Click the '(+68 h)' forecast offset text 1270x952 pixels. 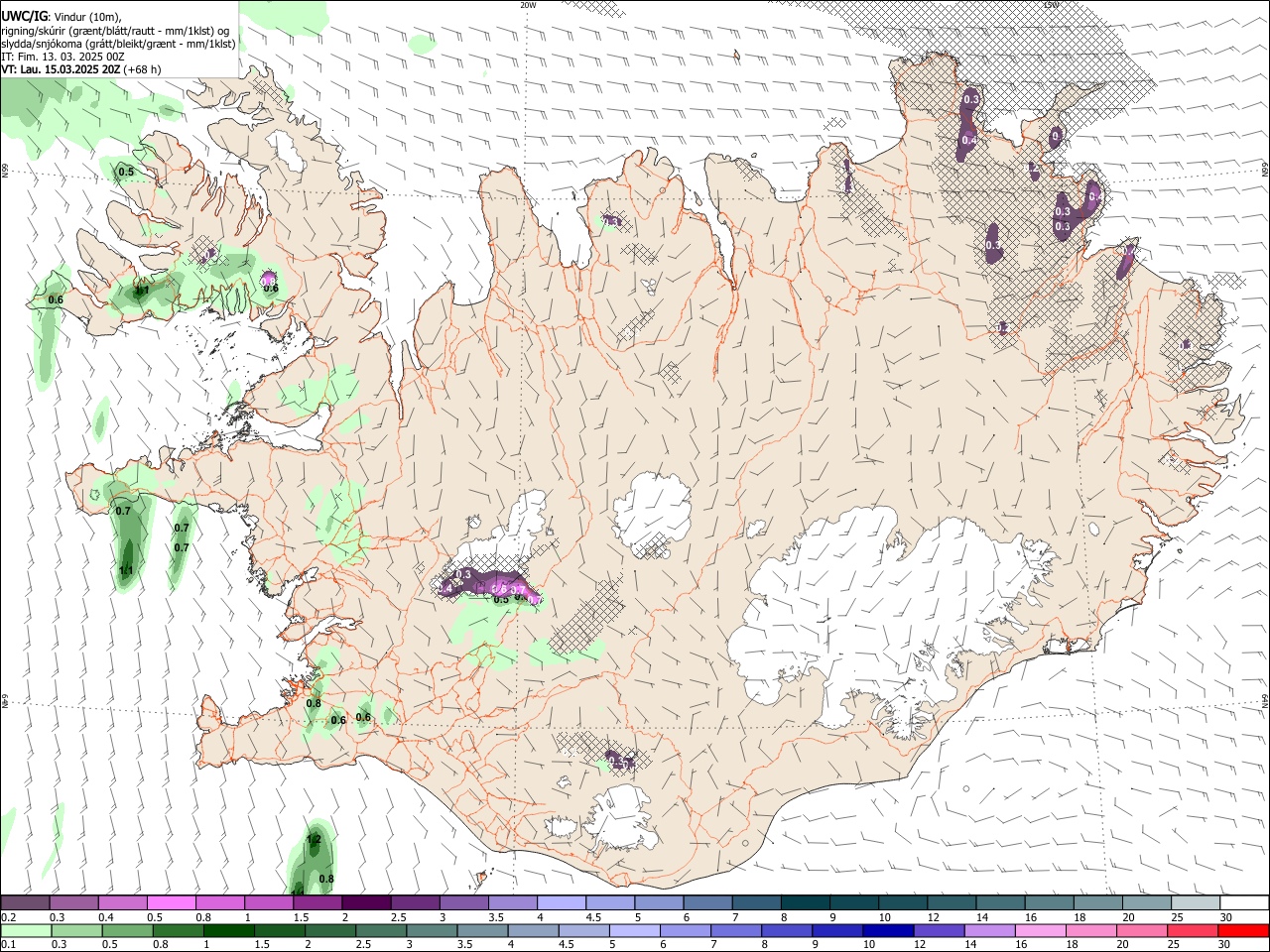tap(144, 69)
